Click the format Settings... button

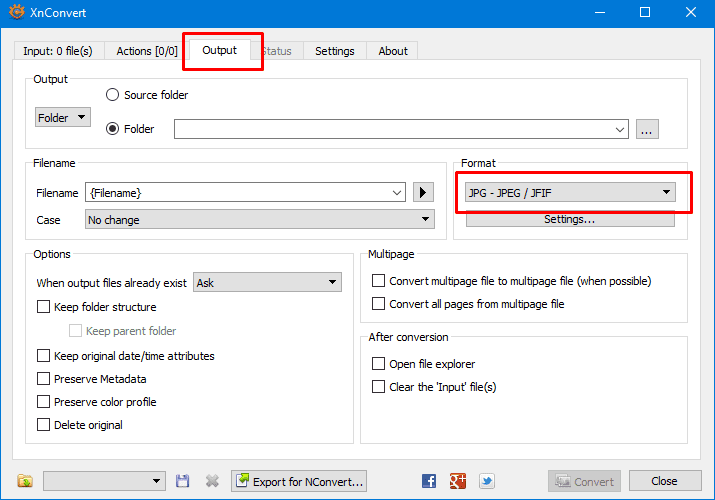[570, 219]
